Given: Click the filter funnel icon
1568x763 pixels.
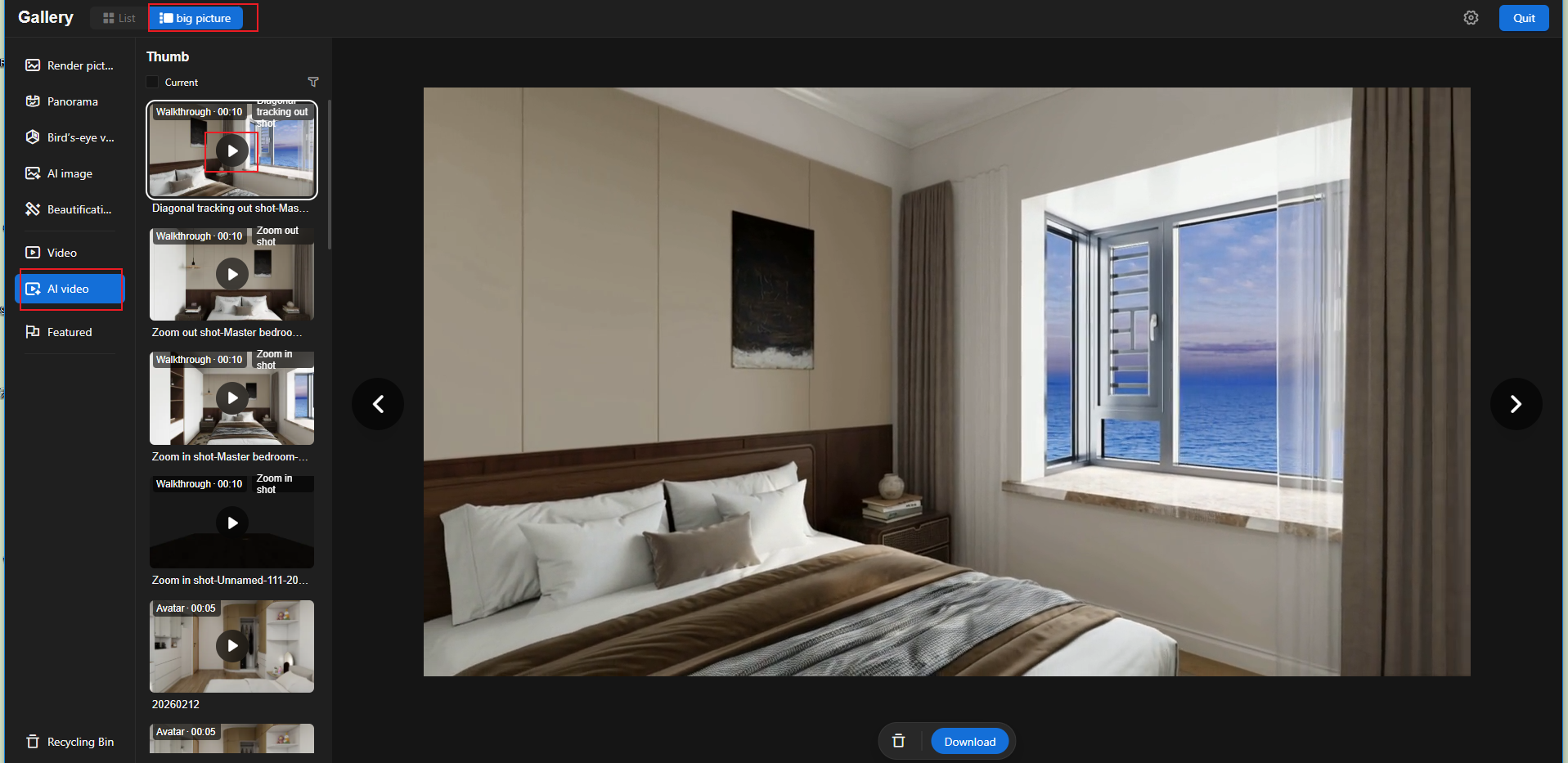Looking at the screenshot, I should click(312, 82).
